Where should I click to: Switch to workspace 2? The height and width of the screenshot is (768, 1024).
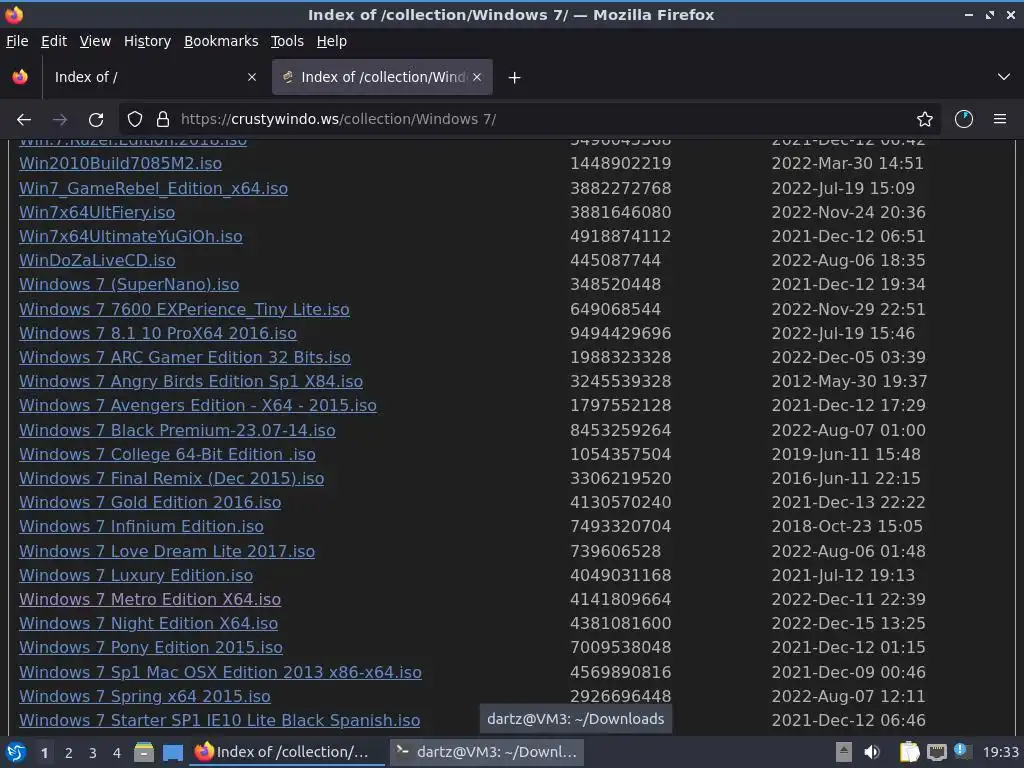click(69, 753)
